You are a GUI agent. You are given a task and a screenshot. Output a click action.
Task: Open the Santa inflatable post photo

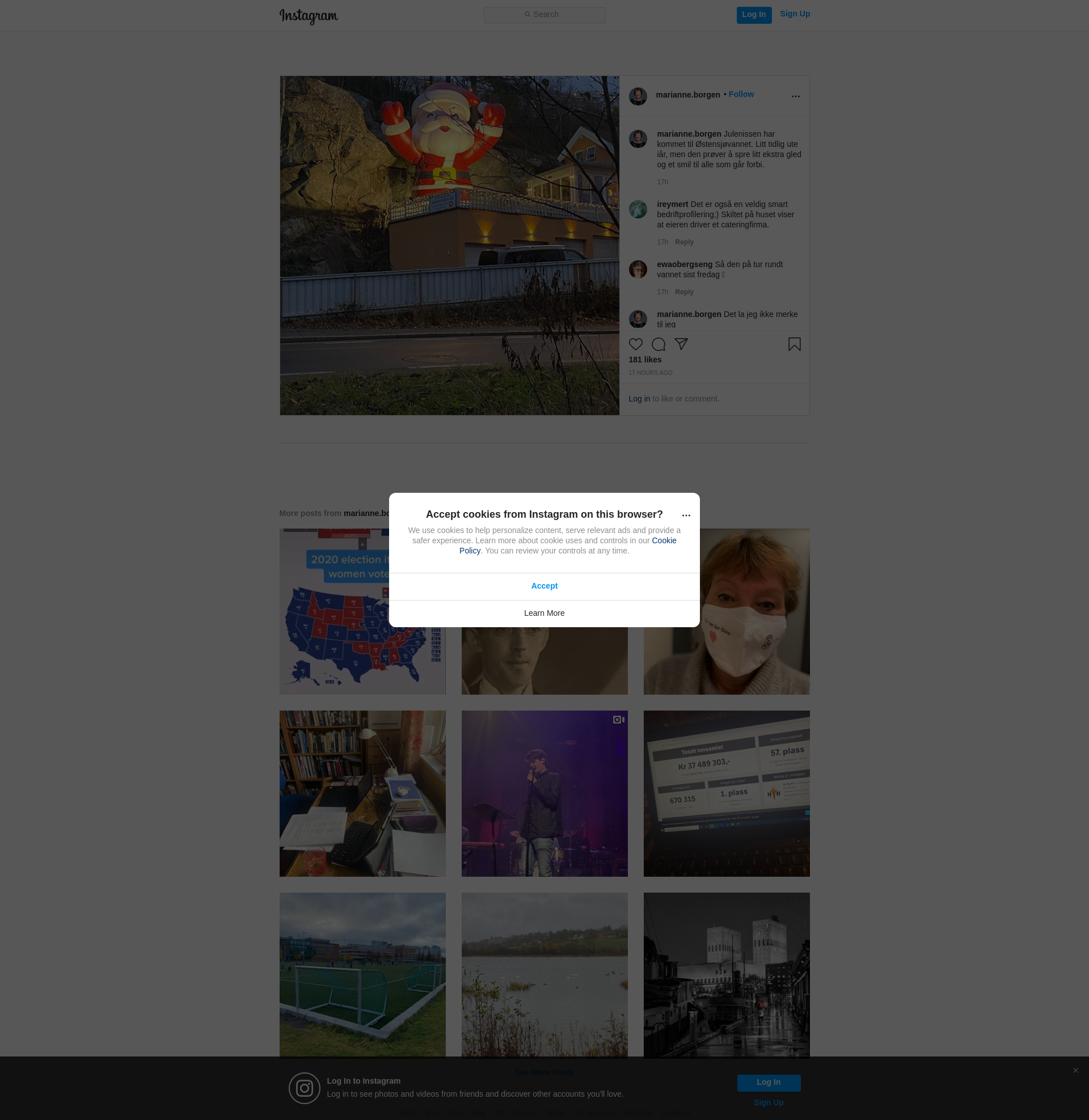449,246
